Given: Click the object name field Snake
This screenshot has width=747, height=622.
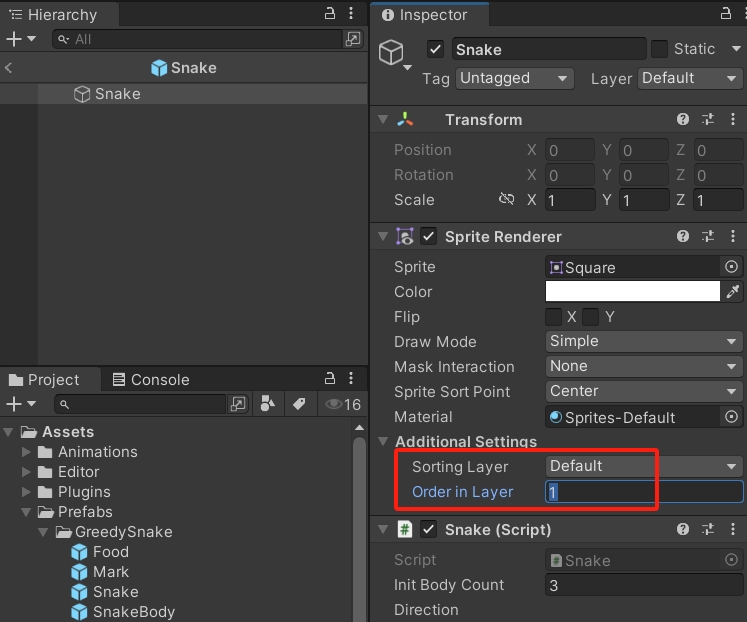Looking at the screenshot, I should pos(549,49).
